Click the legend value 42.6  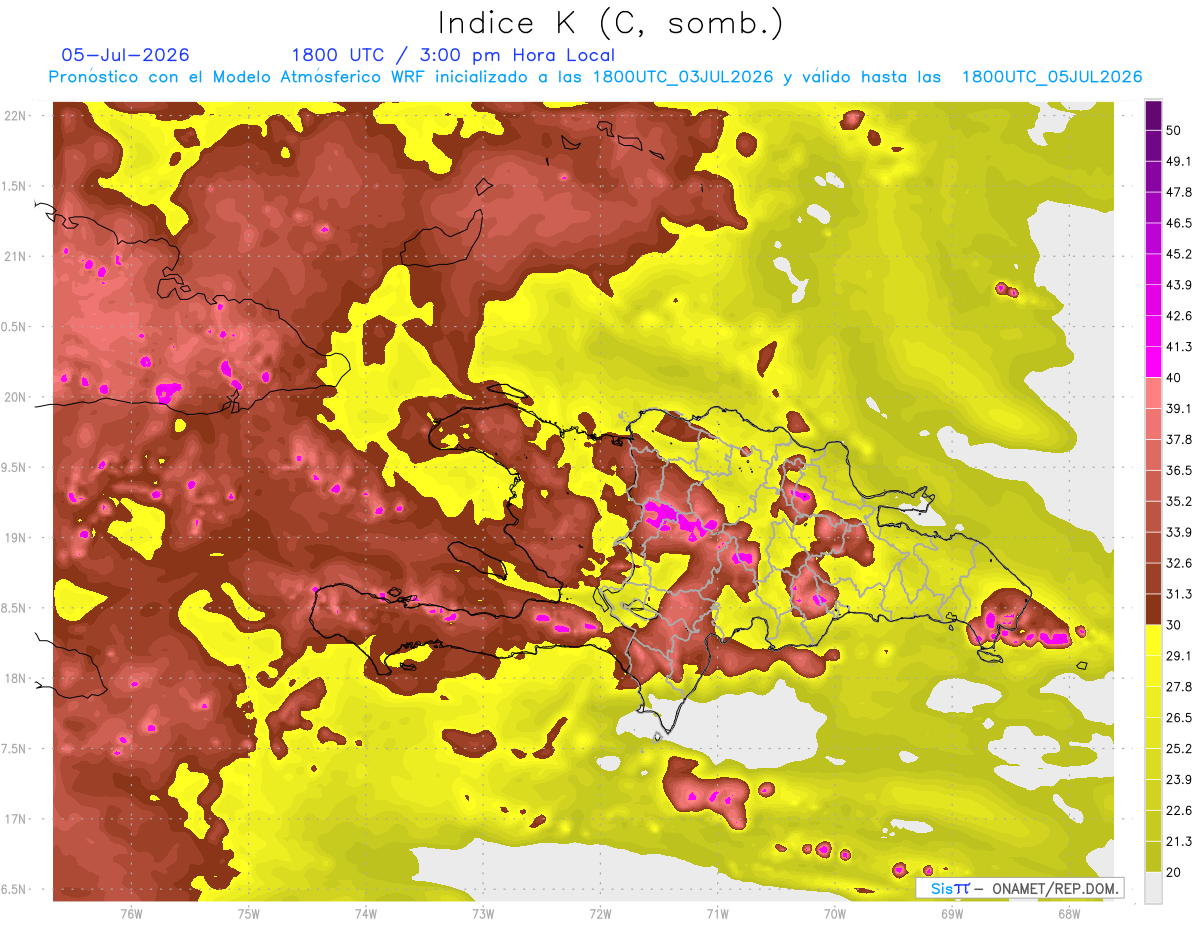1179,316
